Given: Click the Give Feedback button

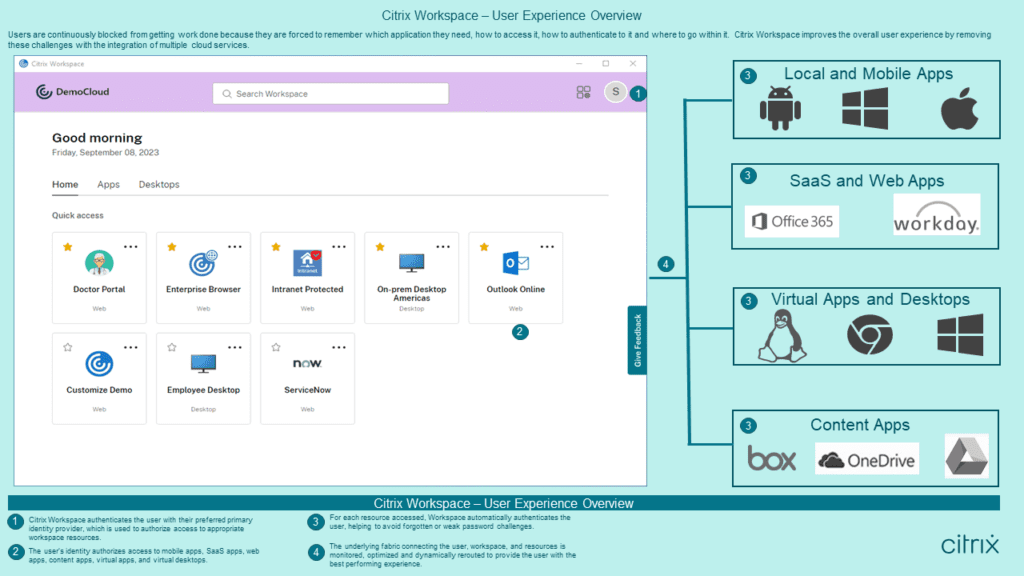Looking at the screenshot, I should tap(638, 340).
